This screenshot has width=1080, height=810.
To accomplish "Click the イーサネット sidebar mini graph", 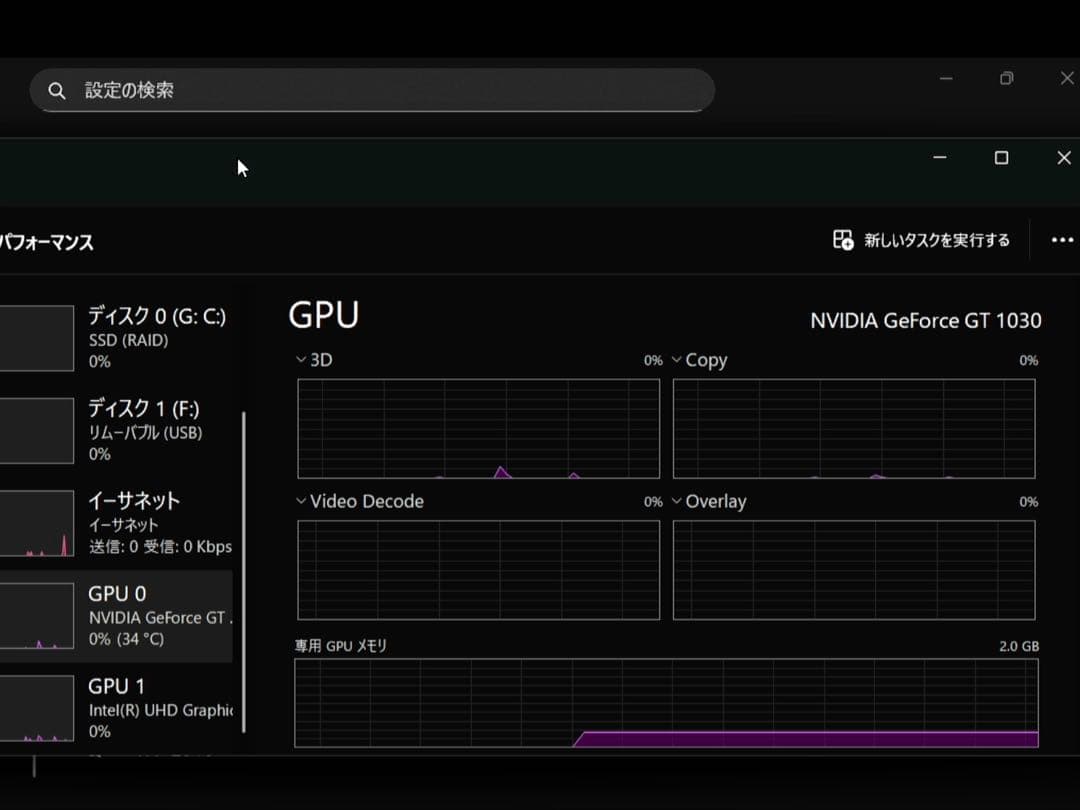I will click(38, 522).
